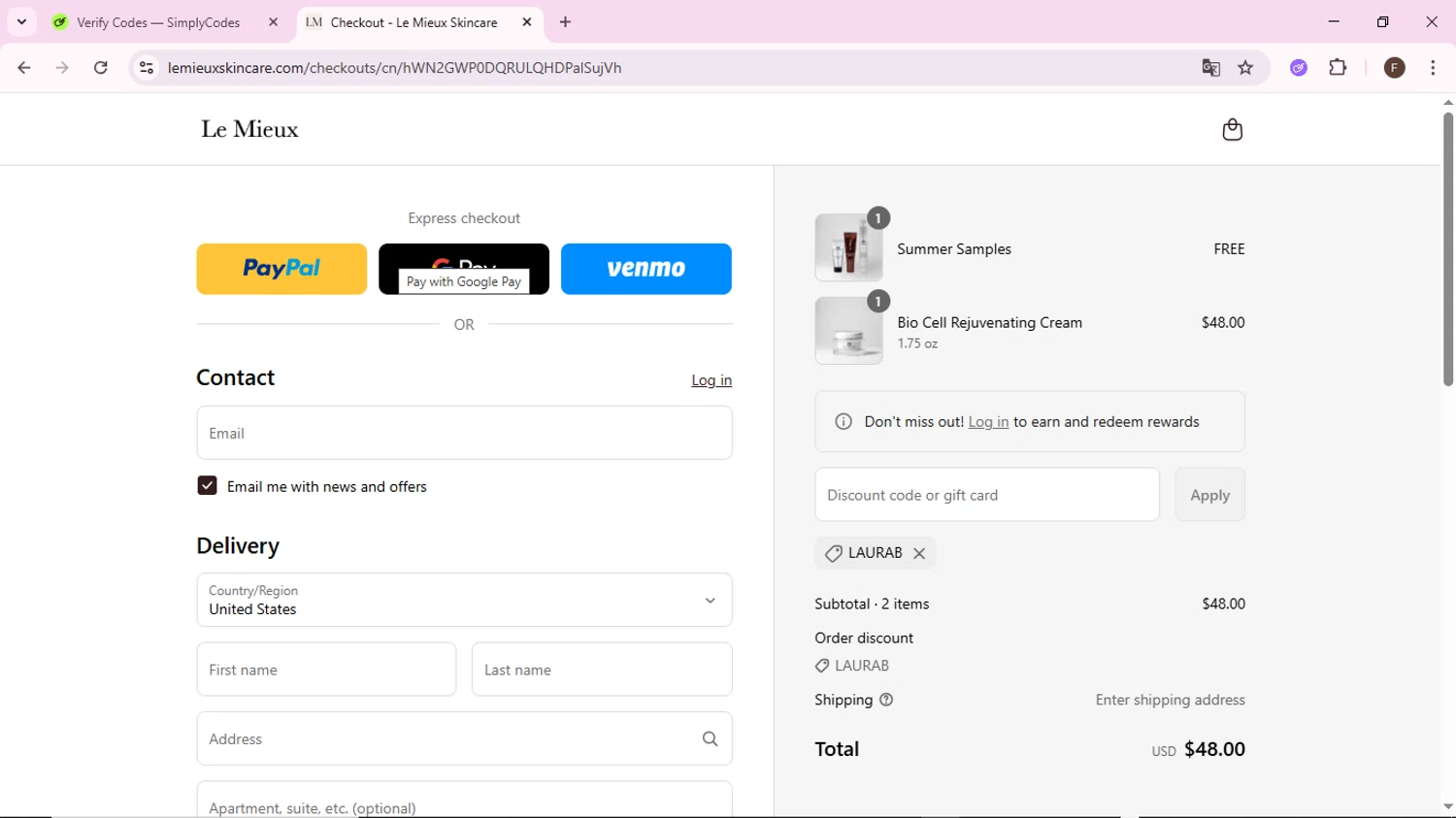Open the Chrome three-dot menu
The height and width of the screenshot is (818, 1456).
coord(1433,68)
